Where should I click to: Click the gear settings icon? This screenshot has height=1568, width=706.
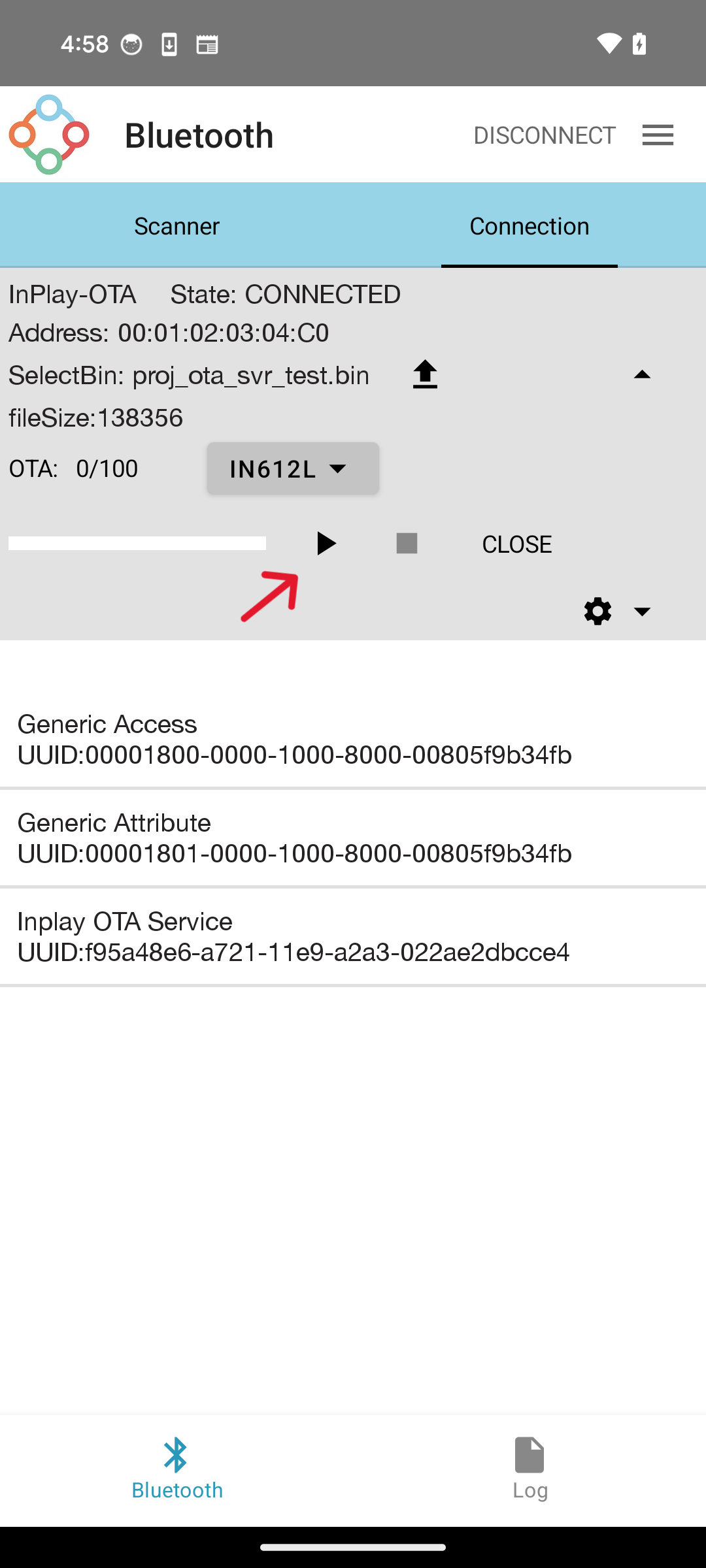[x=597, y=612]
